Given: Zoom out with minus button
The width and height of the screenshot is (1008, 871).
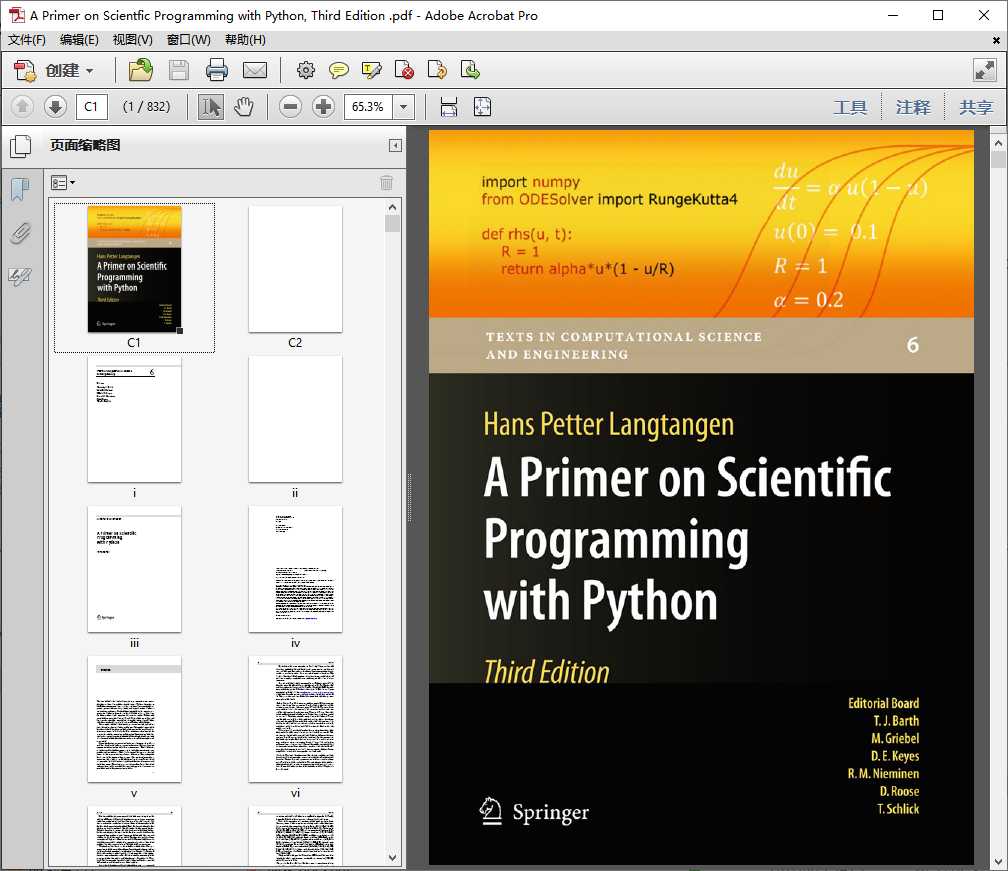Looking at the screenshot, I should point(291,107).
